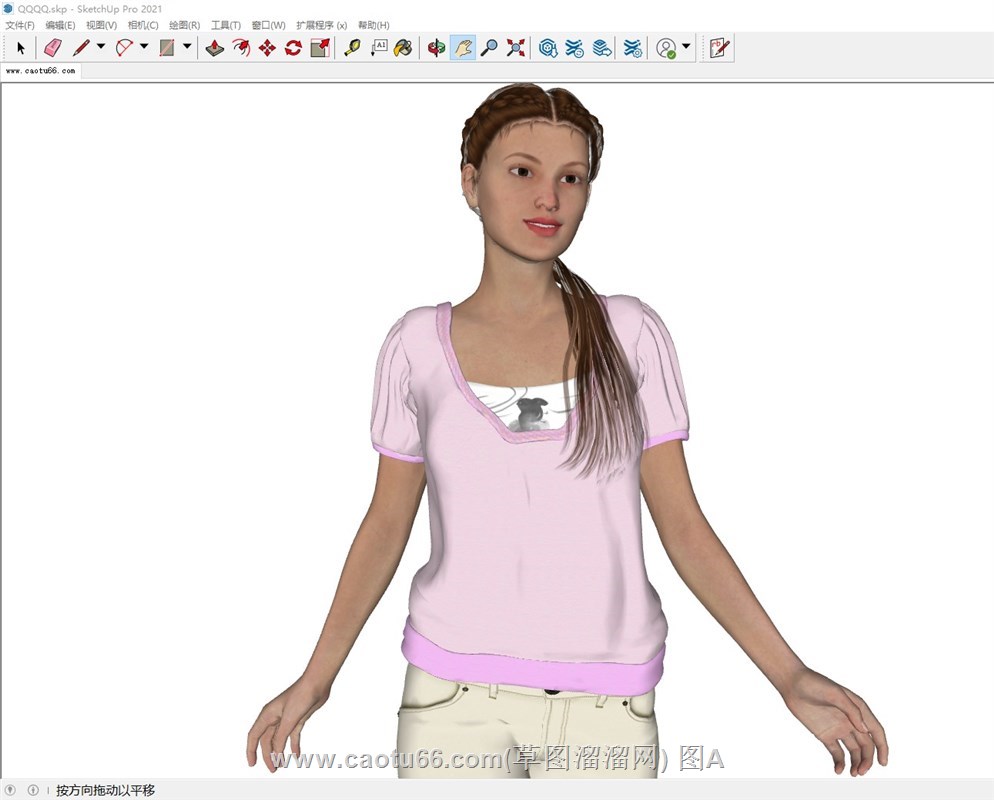Open the 编辑(E) menu

[x=60, y=25]
